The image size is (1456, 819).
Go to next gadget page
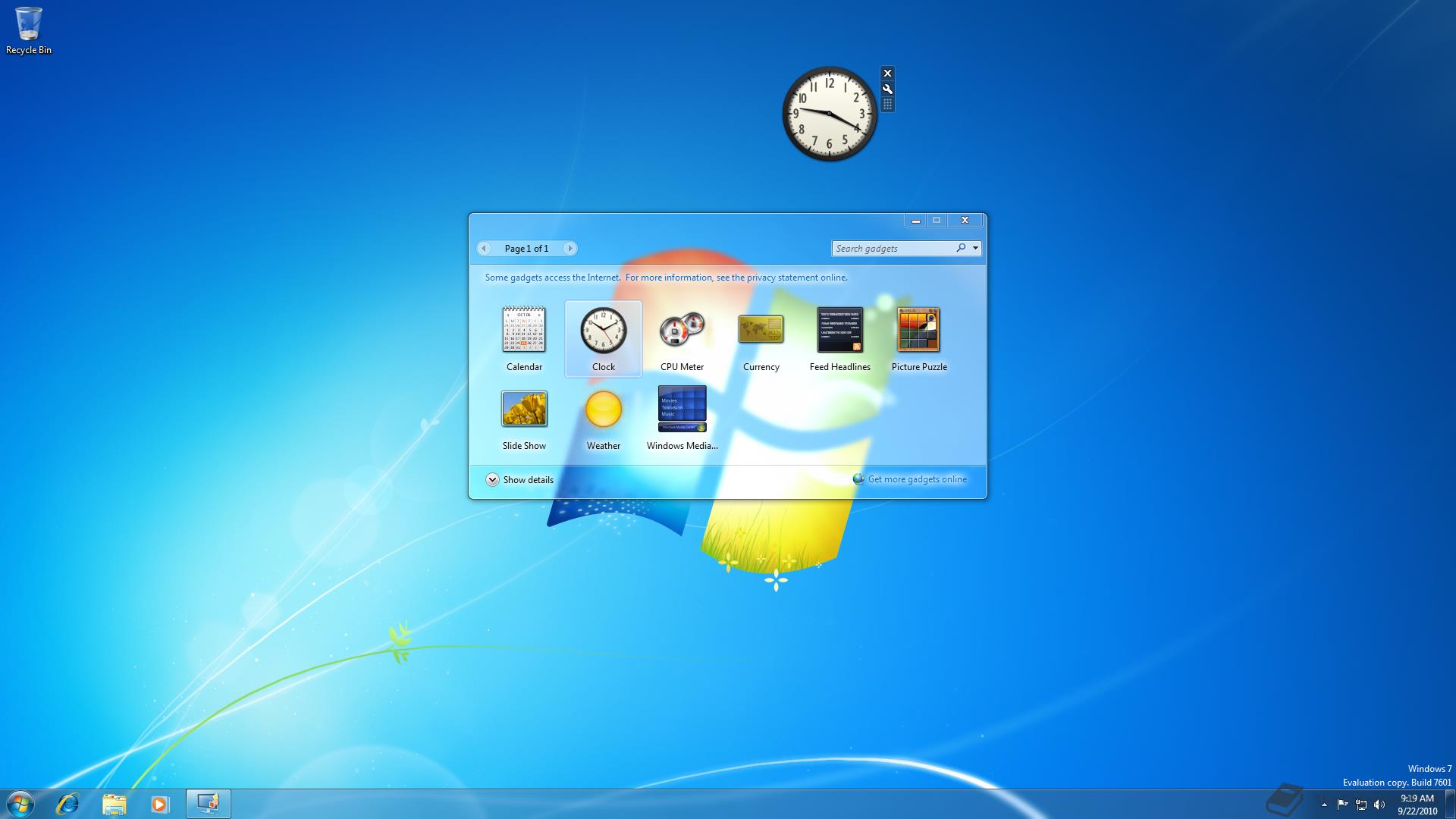click(x=570, y=249)
